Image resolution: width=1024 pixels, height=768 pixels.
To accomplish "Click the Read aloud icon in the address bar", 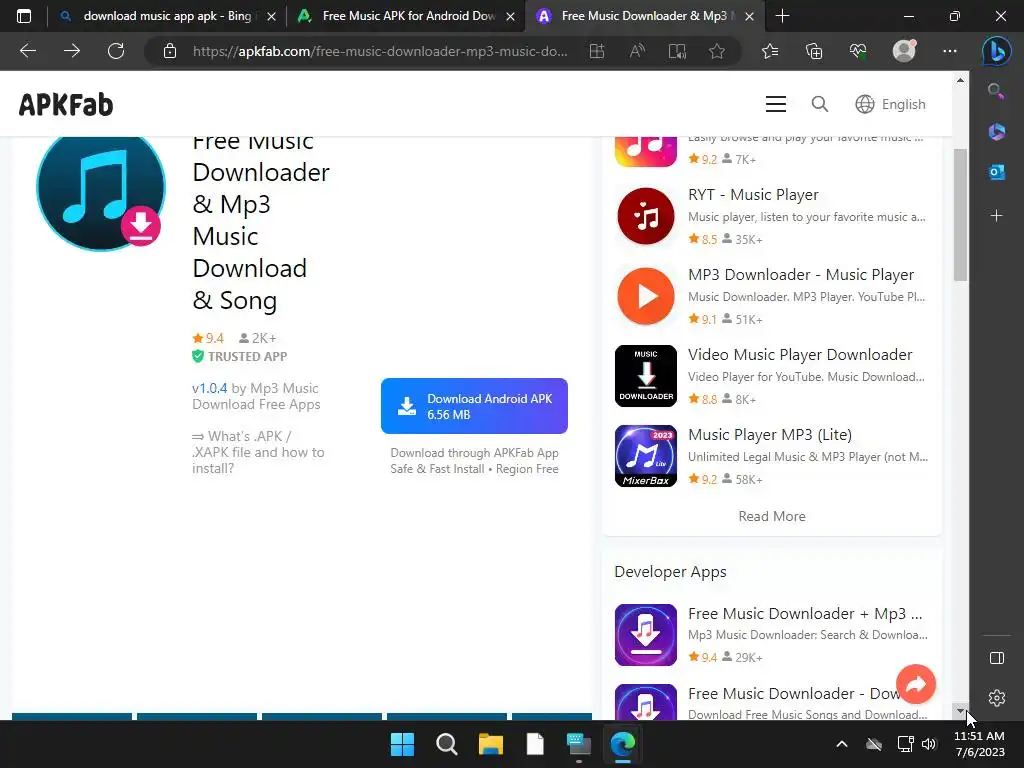I will [x=637, y=51].
